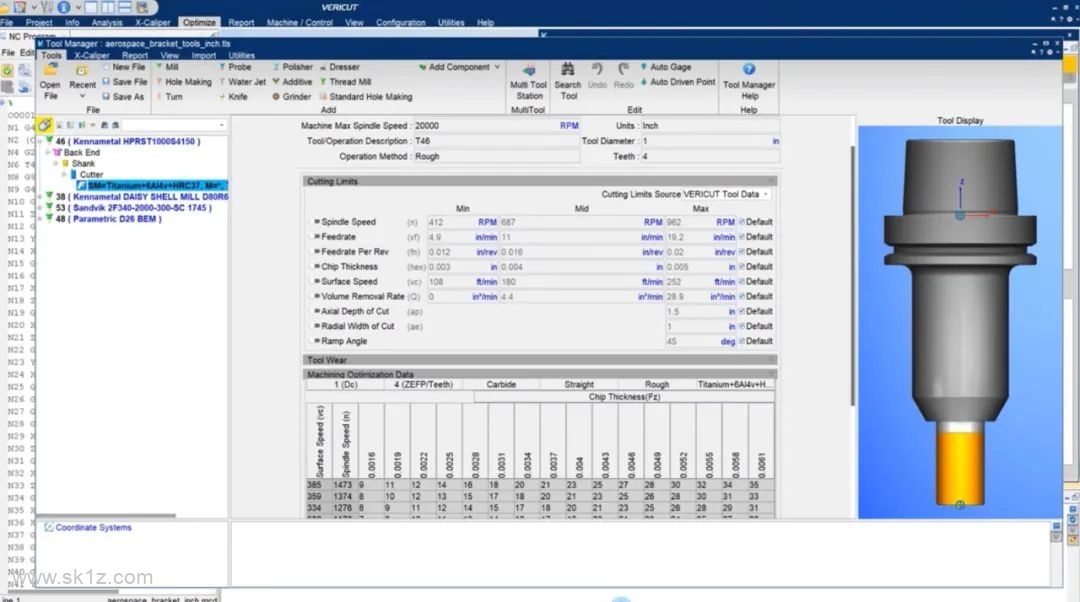This screenshot has width=1080, height=602.
Task: Click the Recent files icon
Action: 82,71
